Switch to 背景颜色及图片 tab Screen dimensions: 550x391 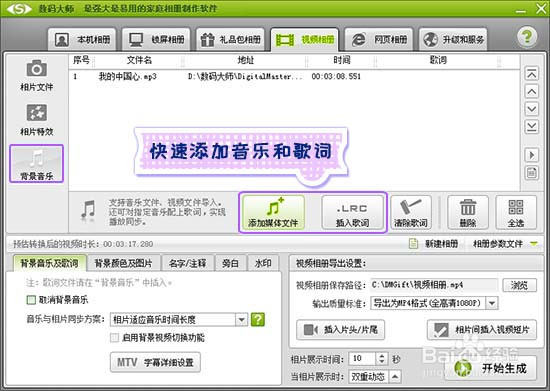pyautogui.click(x=123, y=263)
